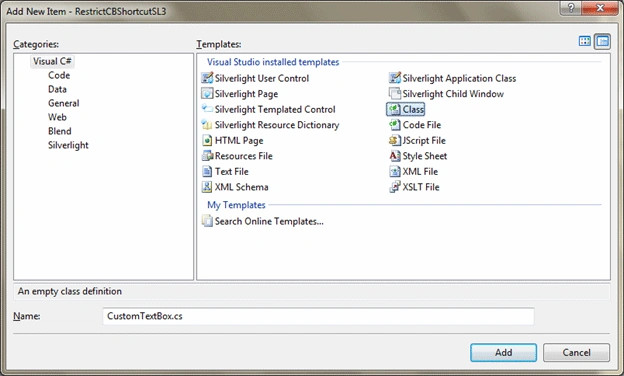Open the dialog Help question-mark button
The width and height of the screenshot is (624, 376).
click(571, 8)
